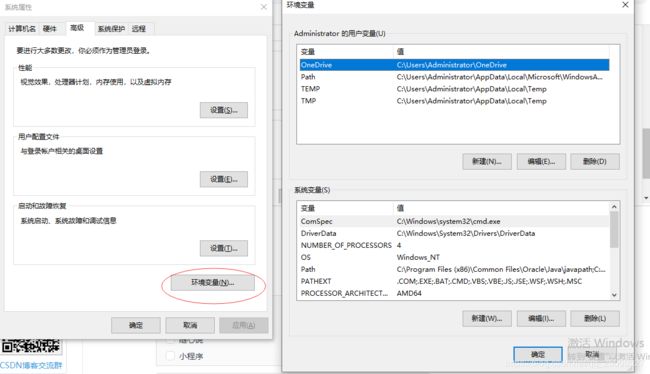650x374 pixels.
Task: Tick the 小程序 checkbox in background page
Action: click(x=170, y=356)
